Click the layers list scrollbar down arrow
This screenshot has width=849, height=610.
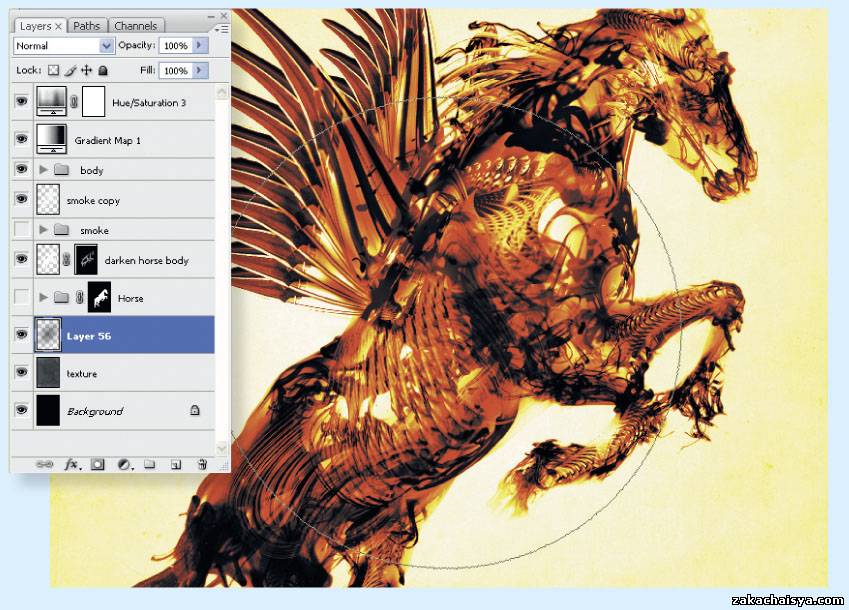click(222, 448)
